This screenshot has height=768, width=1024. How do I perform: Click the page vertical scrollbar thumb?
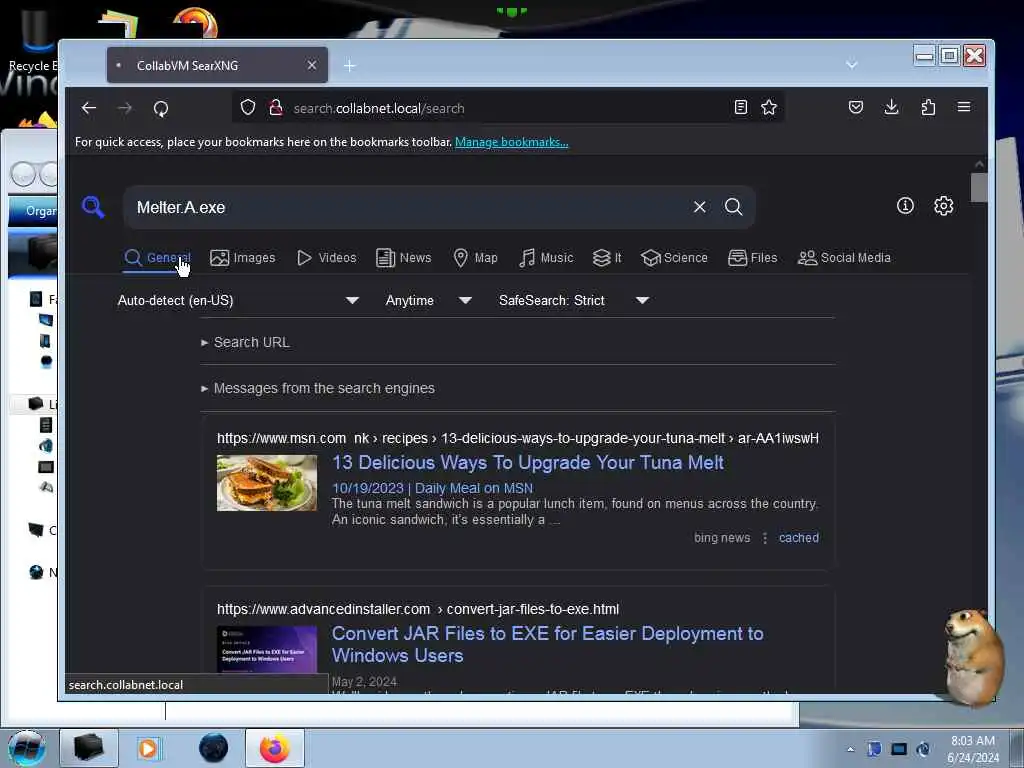point(979,188)
